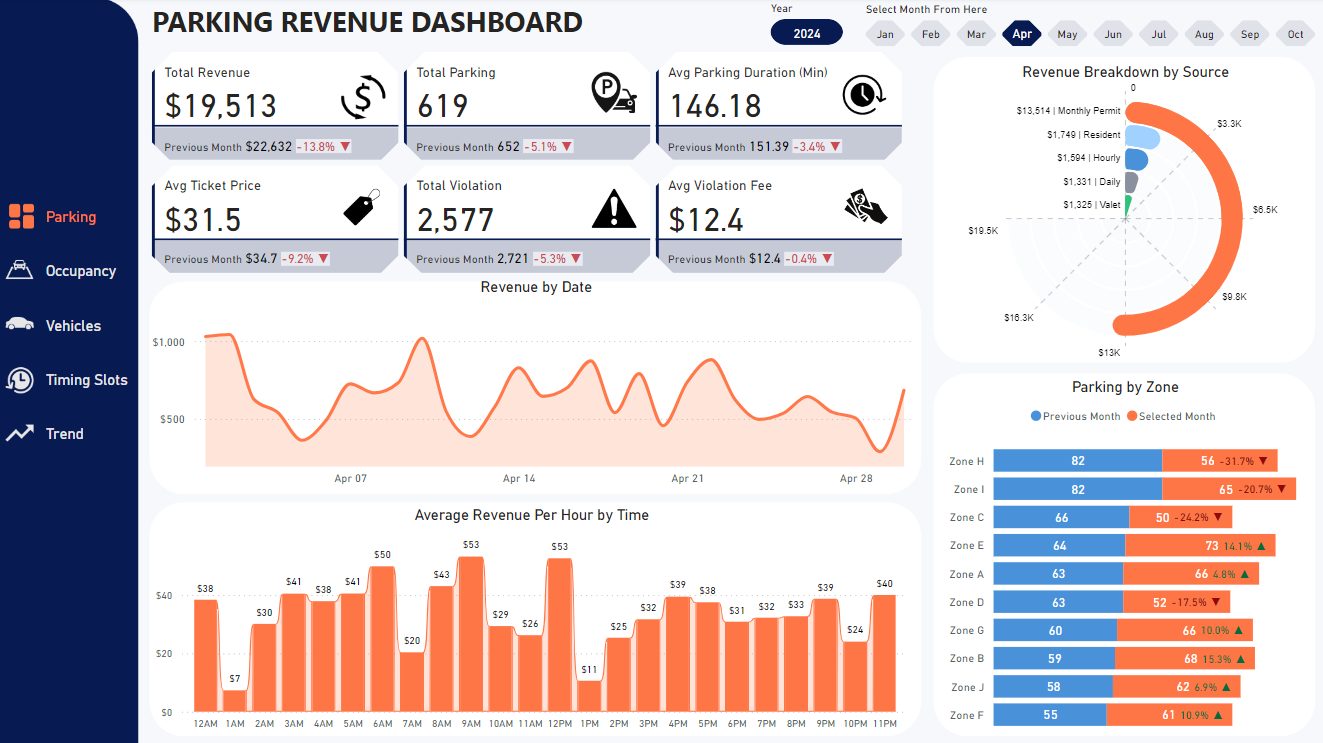
Task: Click the $31.5 ticket price value
Action: [204, 219]
